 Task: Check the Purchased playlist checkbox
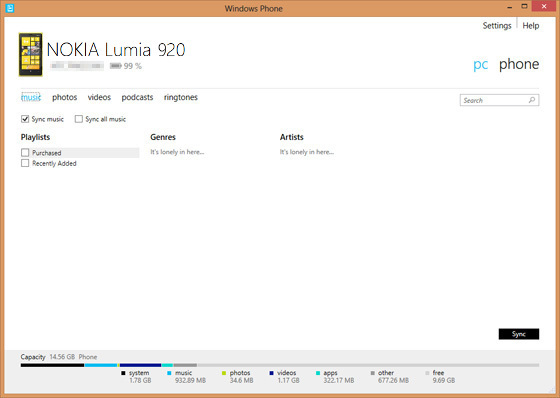coord(25,153)
